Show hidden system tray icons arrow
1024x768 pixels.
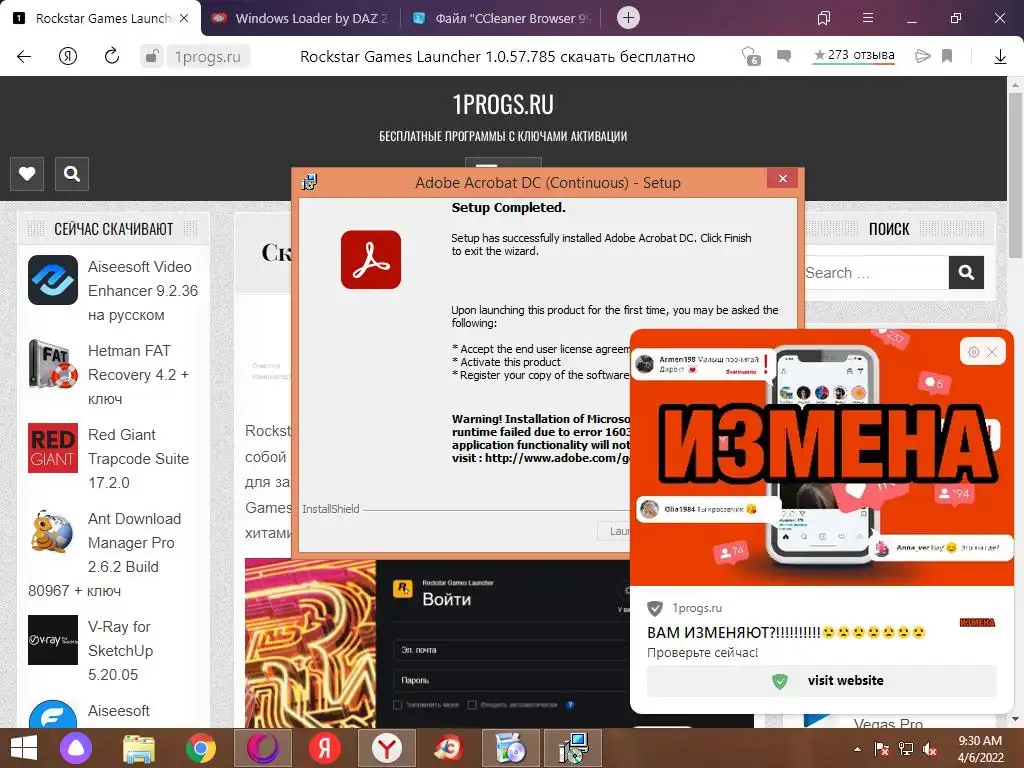[x=857, y=749]
